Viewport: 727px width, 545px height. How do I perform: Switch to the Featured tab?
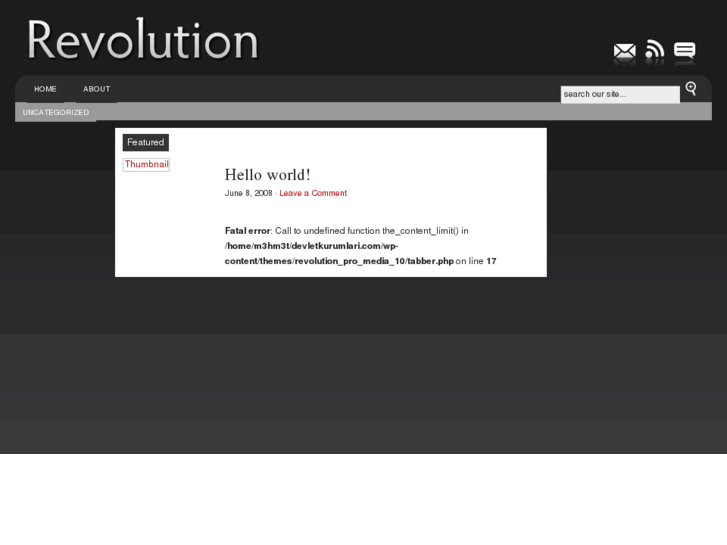coord(146,142)
